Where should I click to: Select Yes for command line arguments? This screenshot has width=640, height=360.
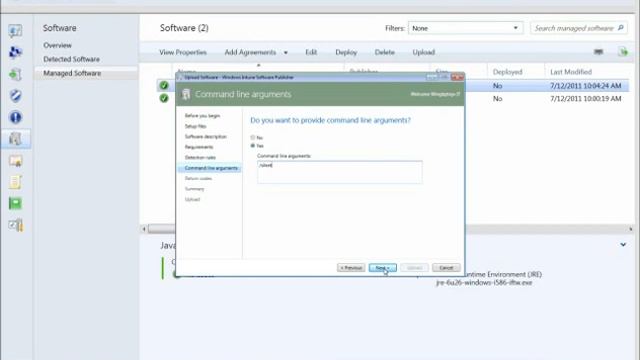tap(253, 146)
